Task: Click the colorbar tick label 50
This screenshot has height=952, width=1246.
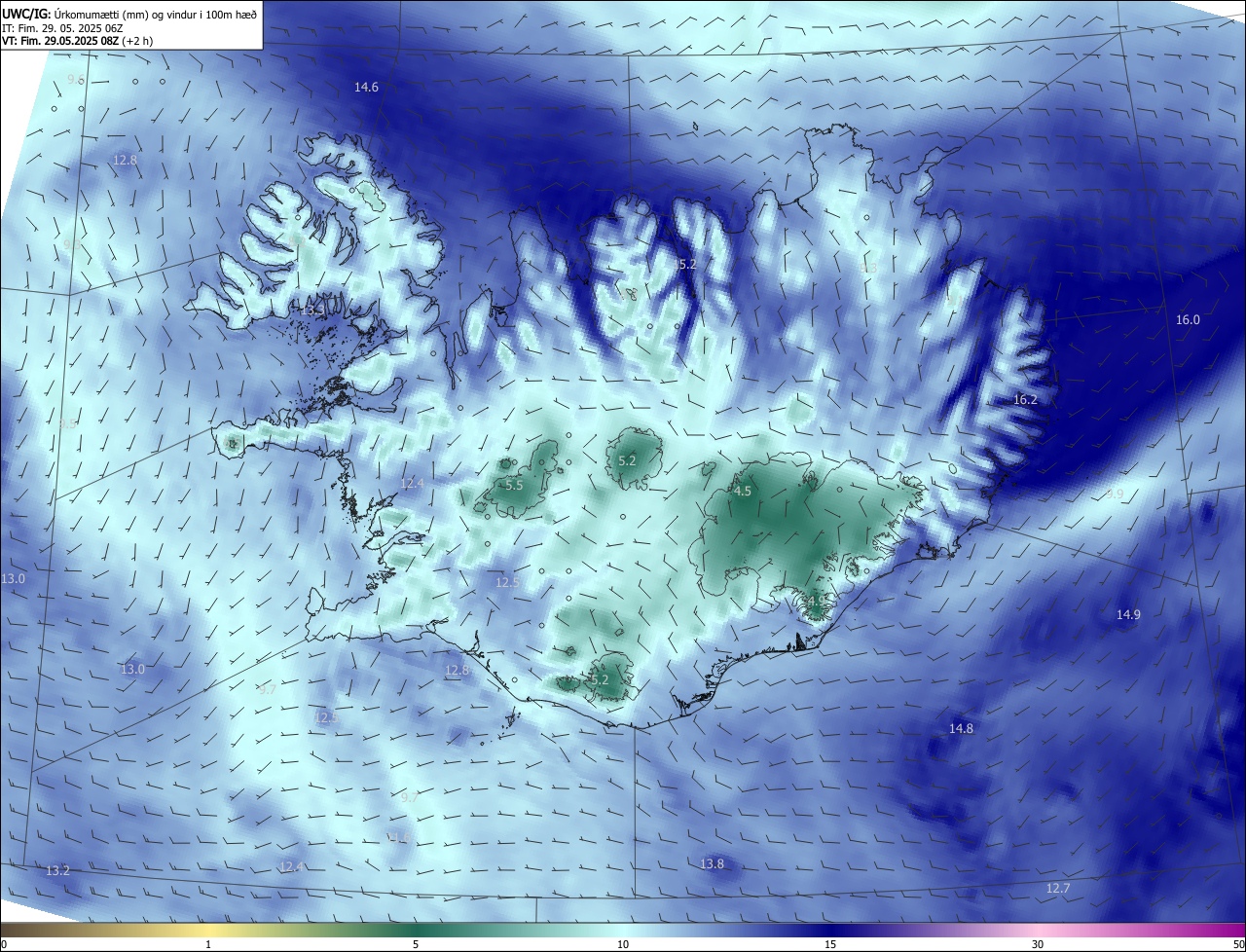Action: (1238, 944)
